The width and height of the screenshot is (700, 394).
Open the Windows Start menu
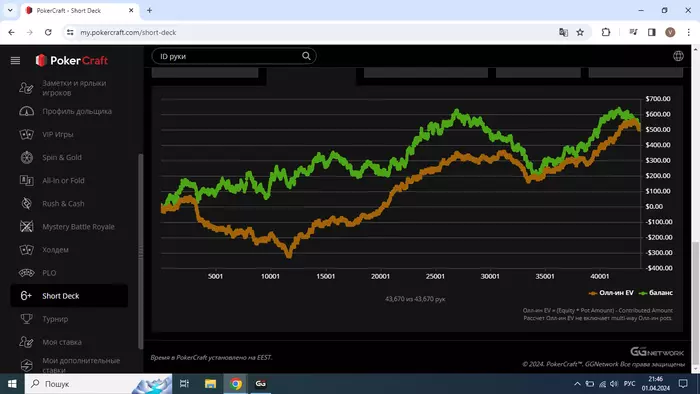pos(12,384)
